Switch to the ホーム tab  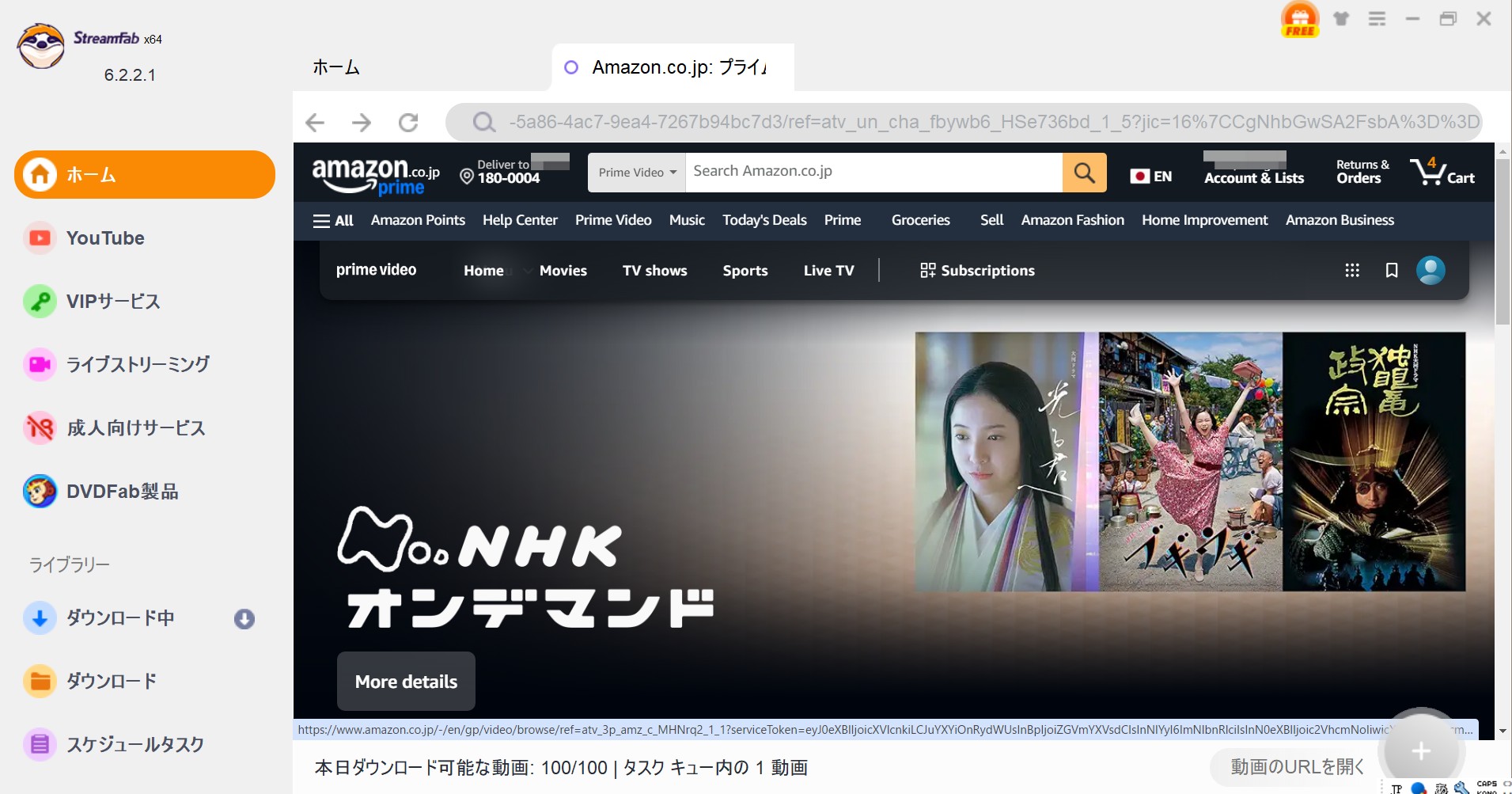pos(336,67)
